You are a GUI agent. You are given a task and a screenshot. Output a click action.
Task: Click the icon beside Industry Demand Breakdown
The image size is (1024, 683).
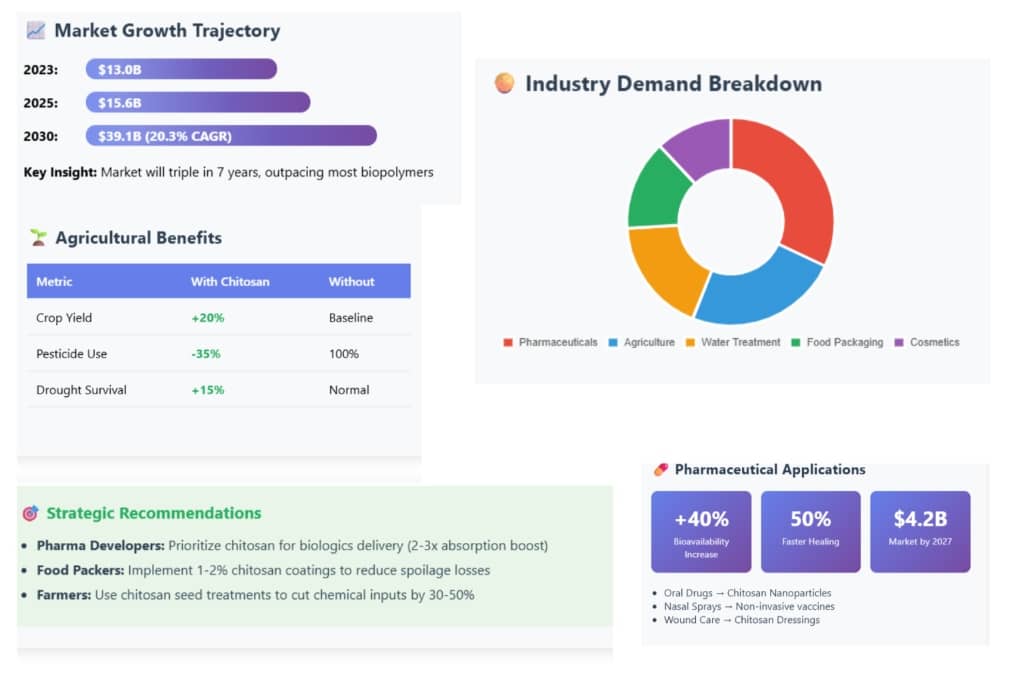(x=505, y=83)
